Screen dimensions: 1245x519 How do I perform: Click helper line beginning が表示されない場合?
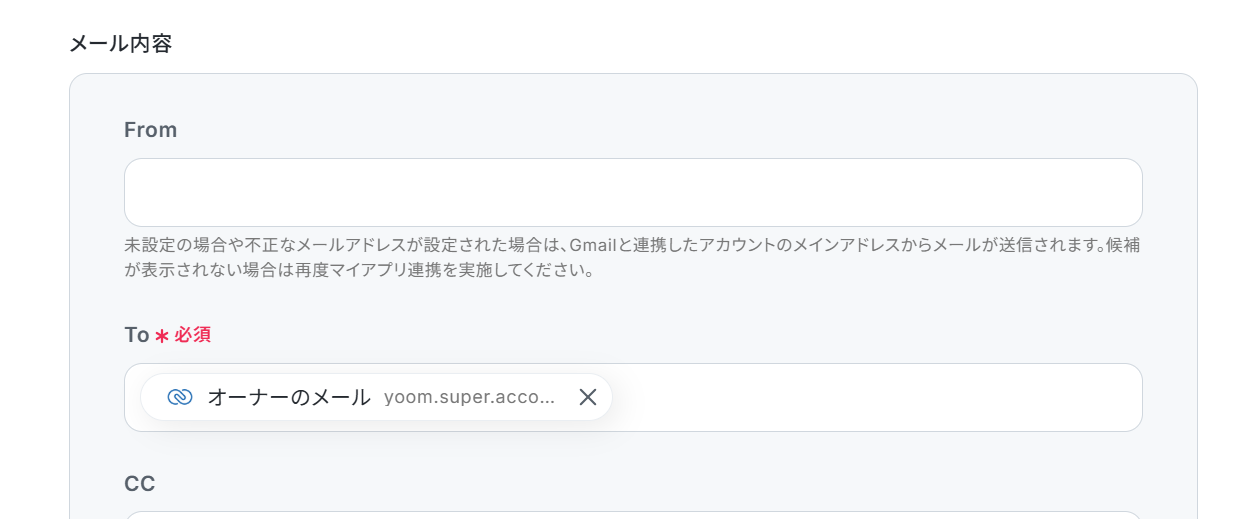click(x=360, y=270)
